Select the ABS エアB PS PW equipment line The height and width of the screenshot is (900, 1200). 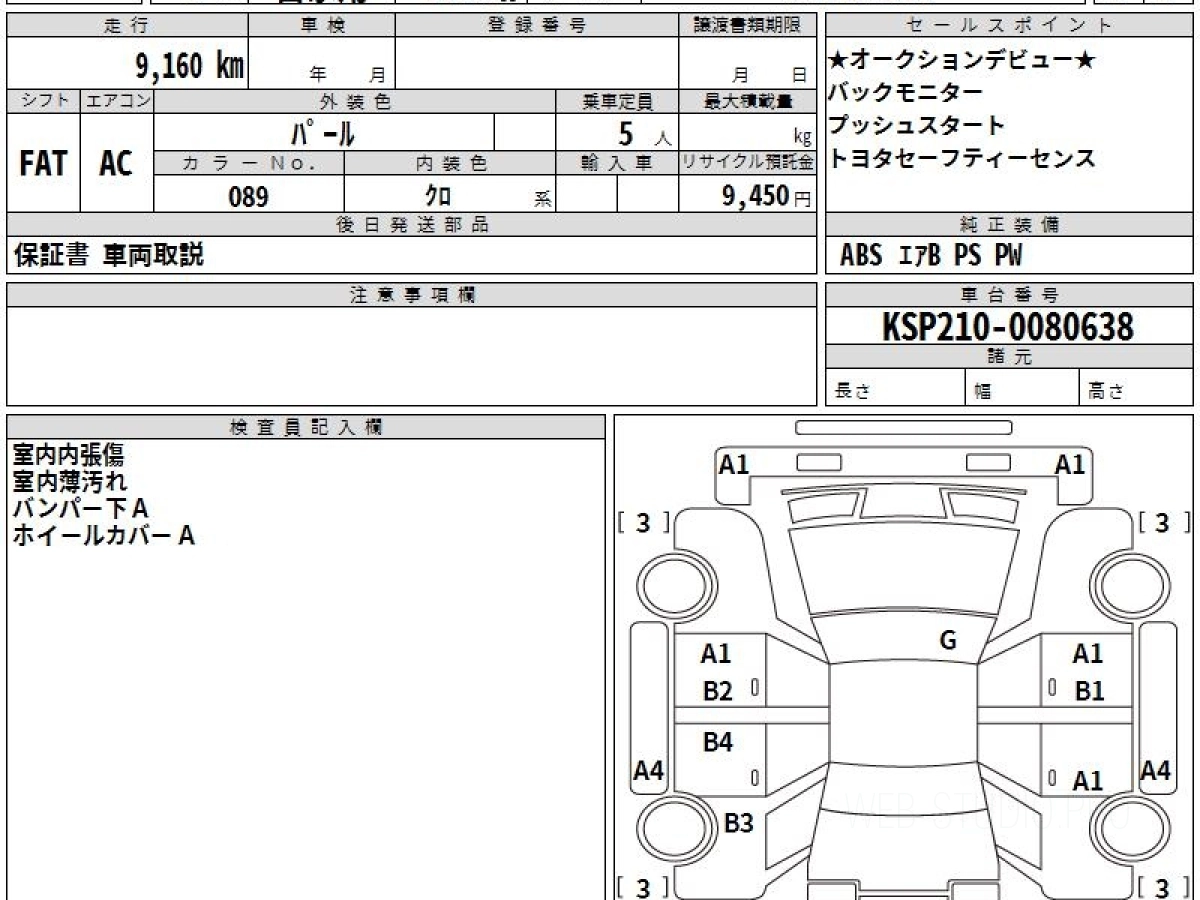[931, 256]
